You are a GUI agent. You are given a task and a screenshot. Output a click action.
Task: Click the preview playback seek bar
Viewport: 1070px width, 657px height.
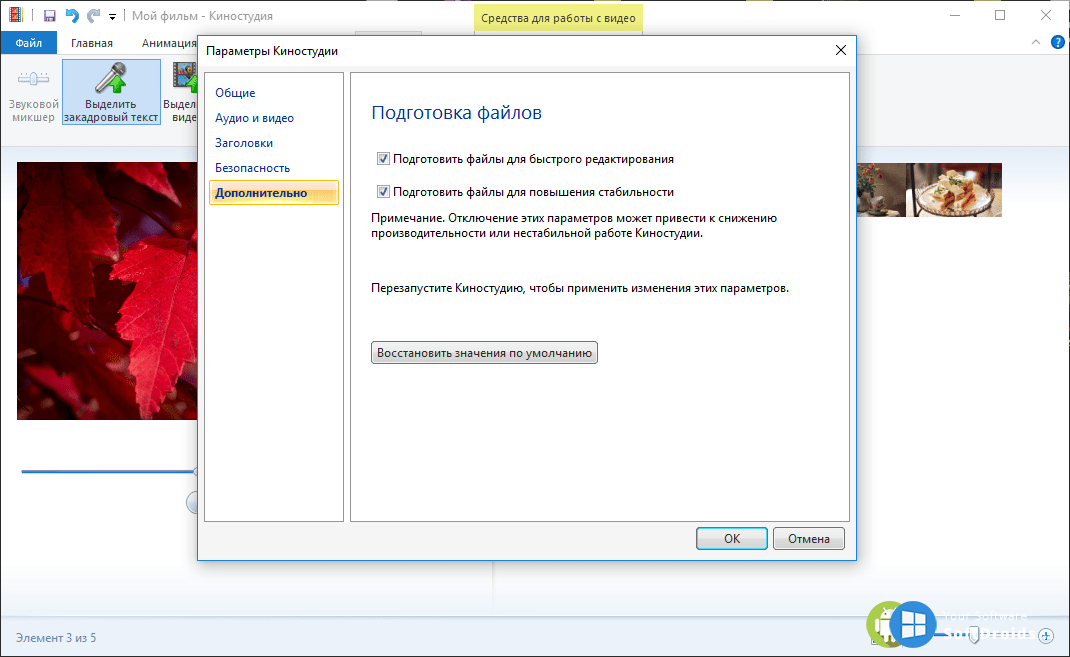coord(109,471)
